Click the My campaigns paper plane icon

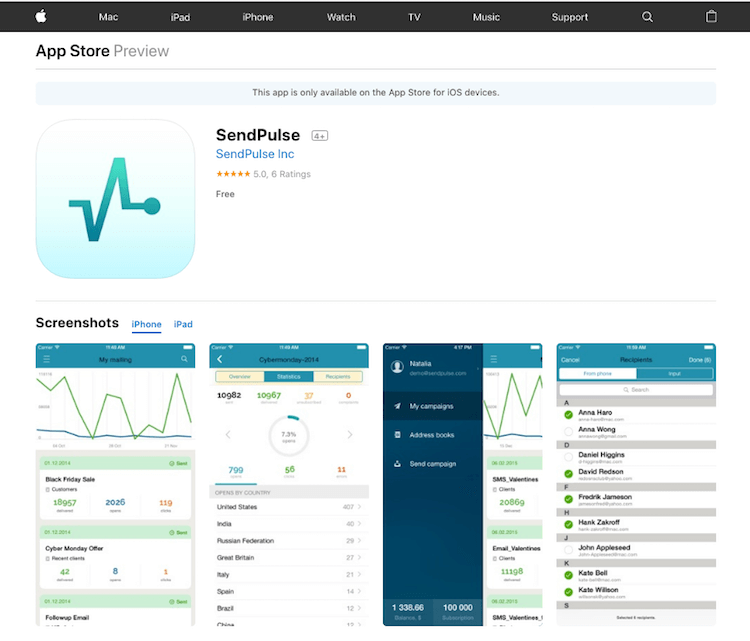tap(397, 406)
